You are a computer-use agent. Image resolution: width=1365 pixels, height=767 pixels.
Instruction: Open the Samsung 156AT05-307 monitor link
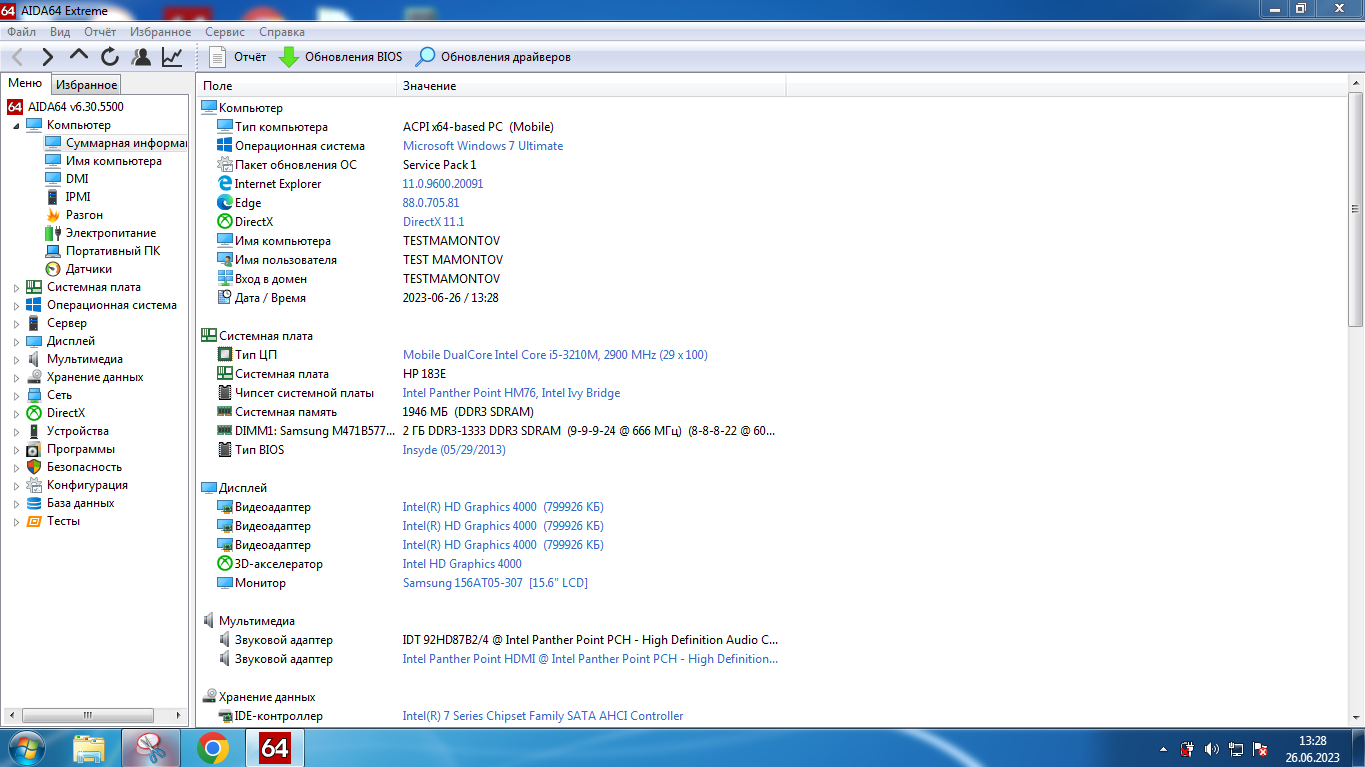pos(495,583)
